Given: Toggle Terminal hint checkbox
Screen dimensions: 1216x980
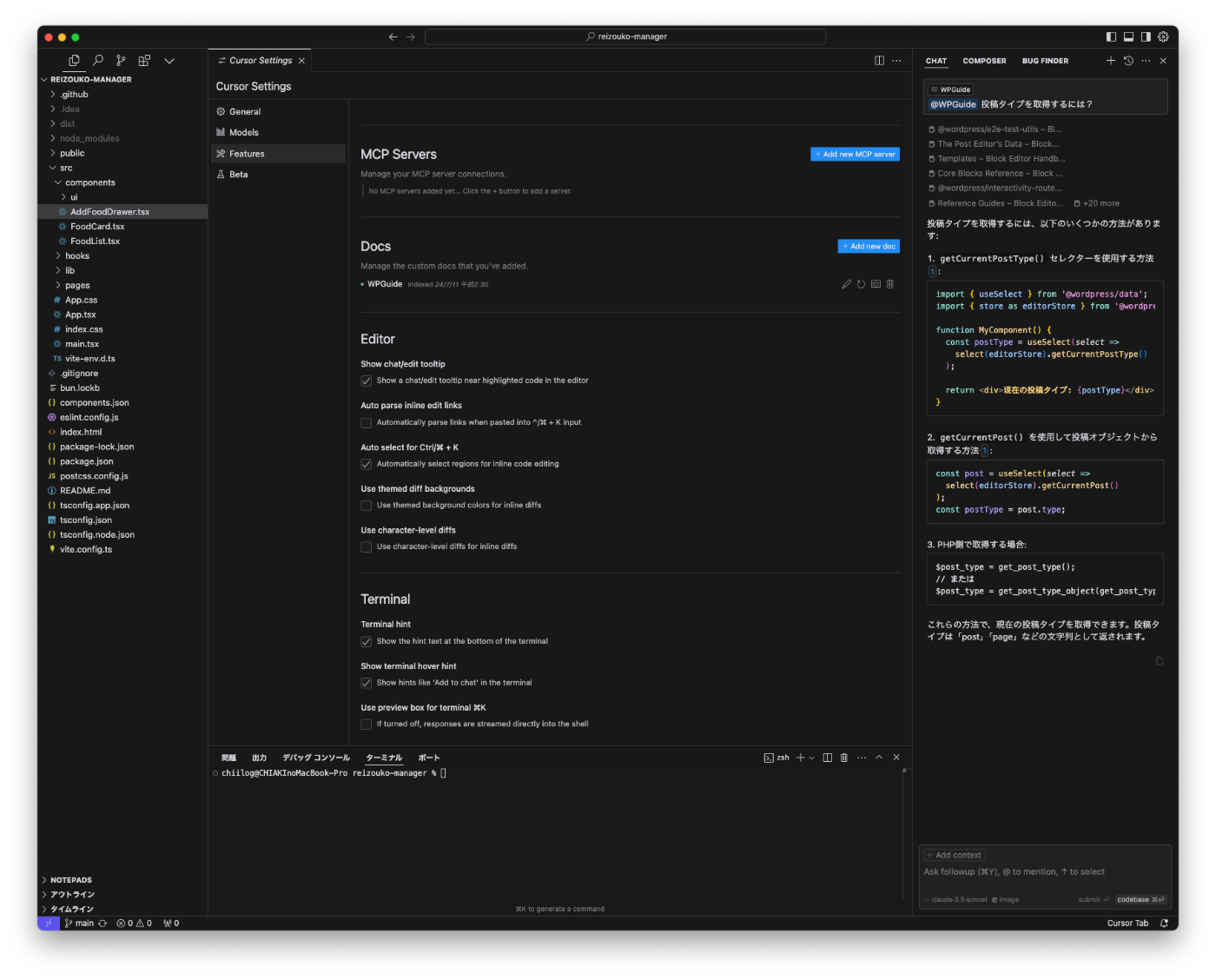Looking at the screenshot, I should [x=366, y=641].
